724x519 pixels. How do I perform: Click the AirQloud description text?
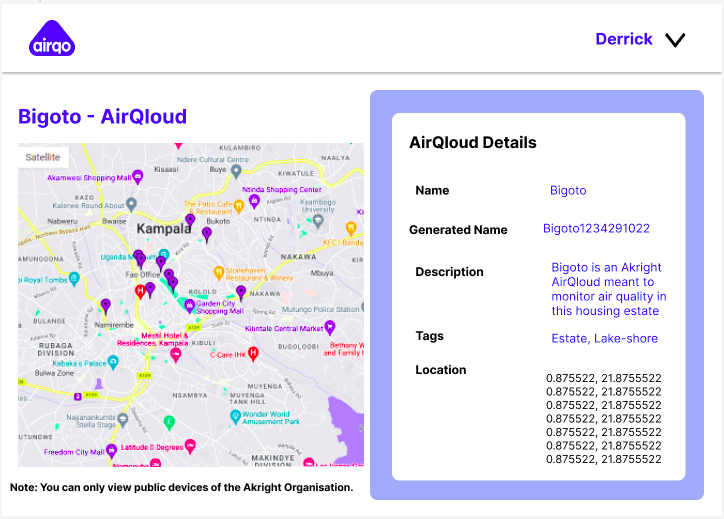(x=609, y=289)
